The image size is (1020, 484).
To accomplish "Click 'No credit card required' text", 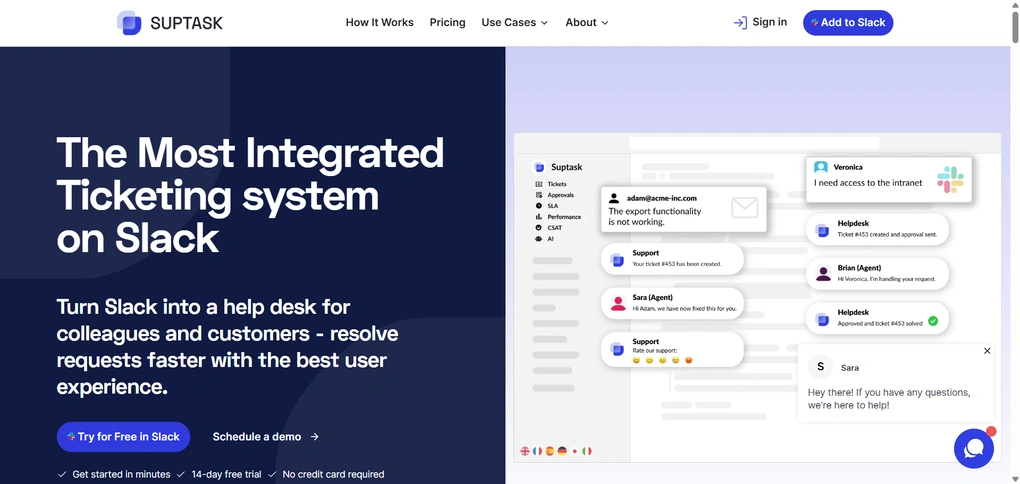I will (x=333, y=474).
